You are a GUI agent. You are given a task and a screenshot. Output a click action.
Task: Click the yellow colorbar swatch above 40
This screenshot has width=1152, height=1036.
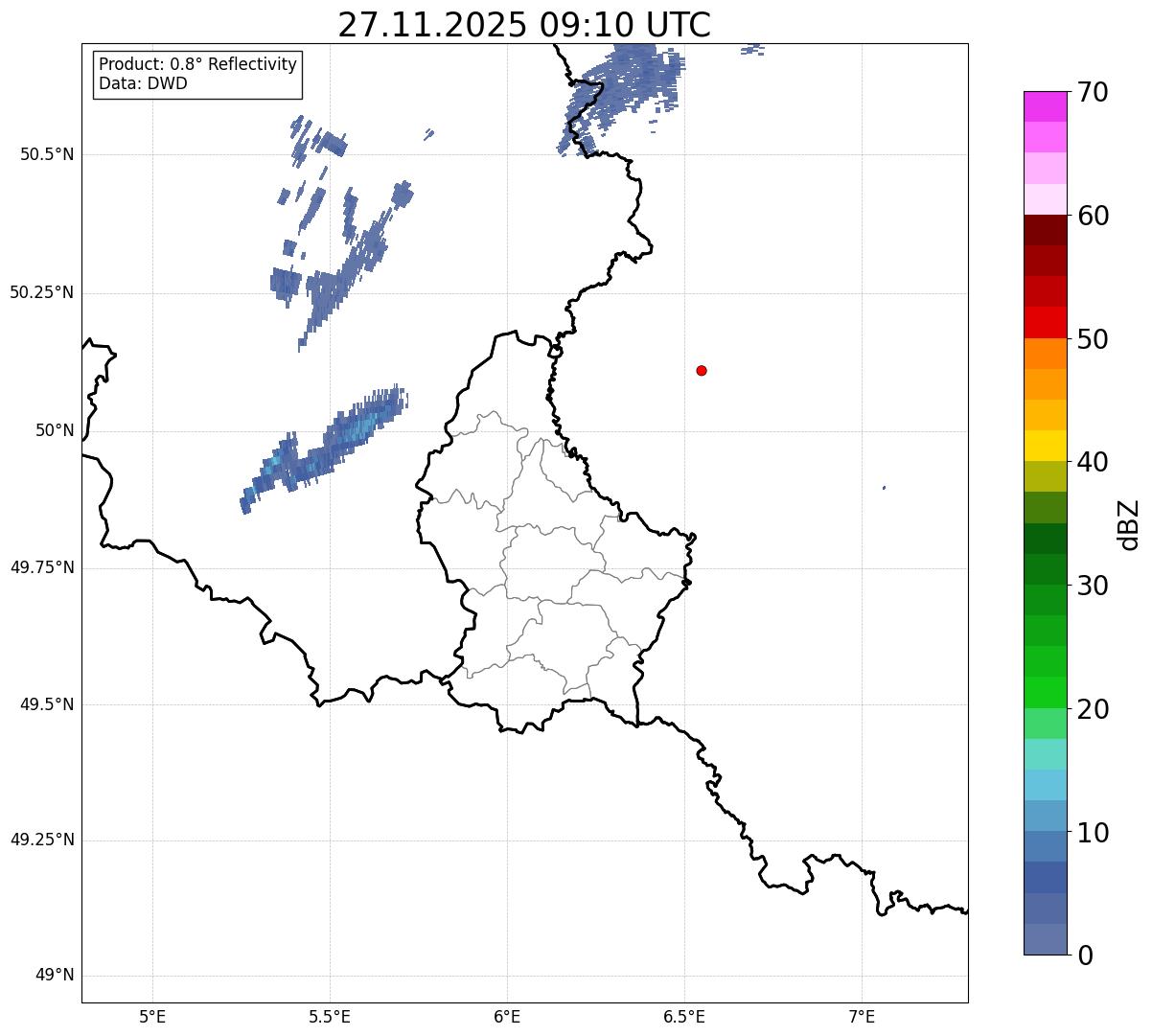1046,447
